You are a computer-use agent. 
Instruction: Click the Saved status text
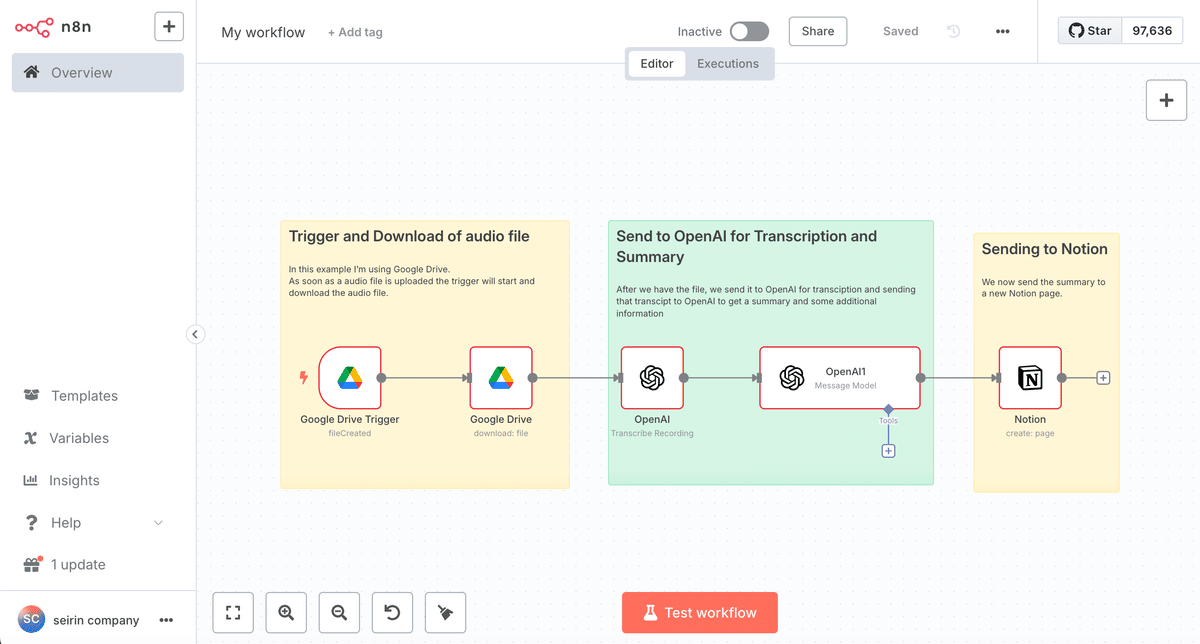pyautogui.click(x=900, y=31)
